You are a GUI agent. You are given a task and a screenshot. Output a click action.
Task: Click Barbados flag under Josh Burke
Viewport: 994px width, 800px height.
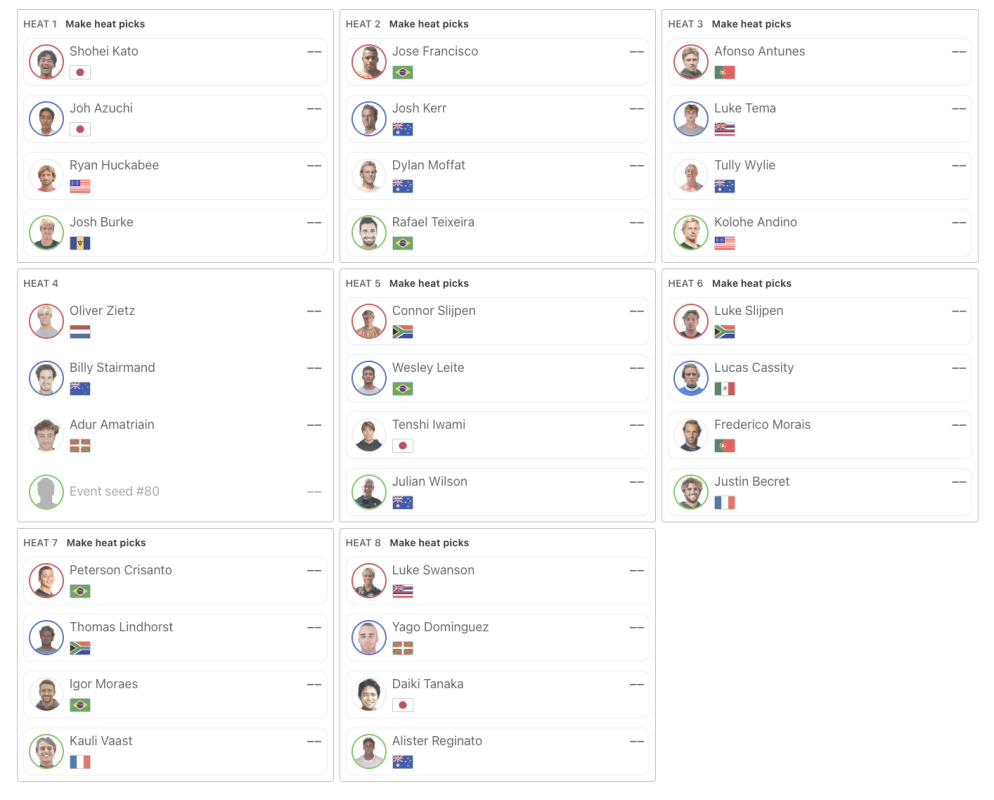coord(80,243)
